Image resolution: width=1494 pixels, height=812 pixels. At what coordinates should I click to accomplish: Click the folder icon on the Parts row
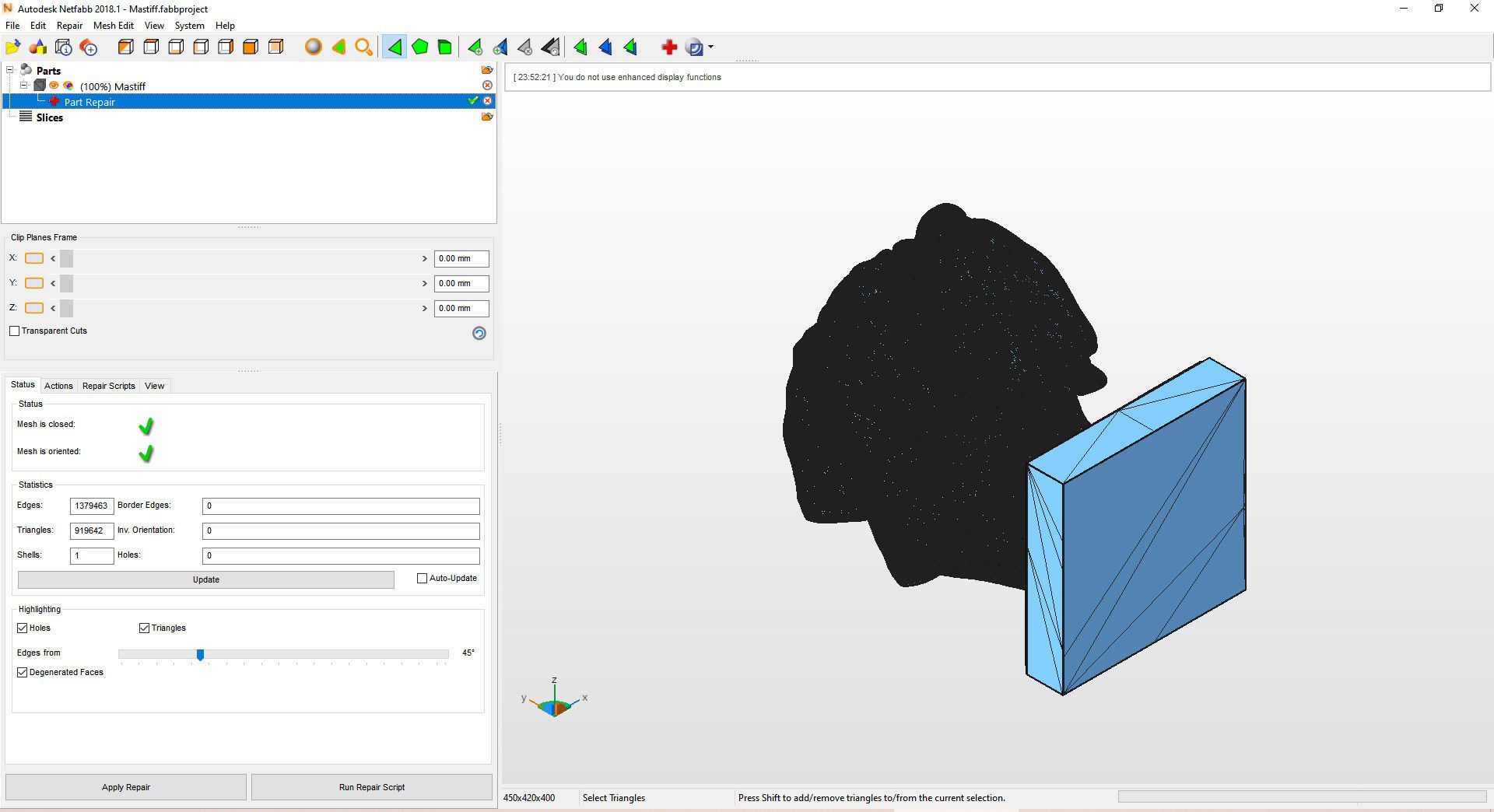coord(487,70)
